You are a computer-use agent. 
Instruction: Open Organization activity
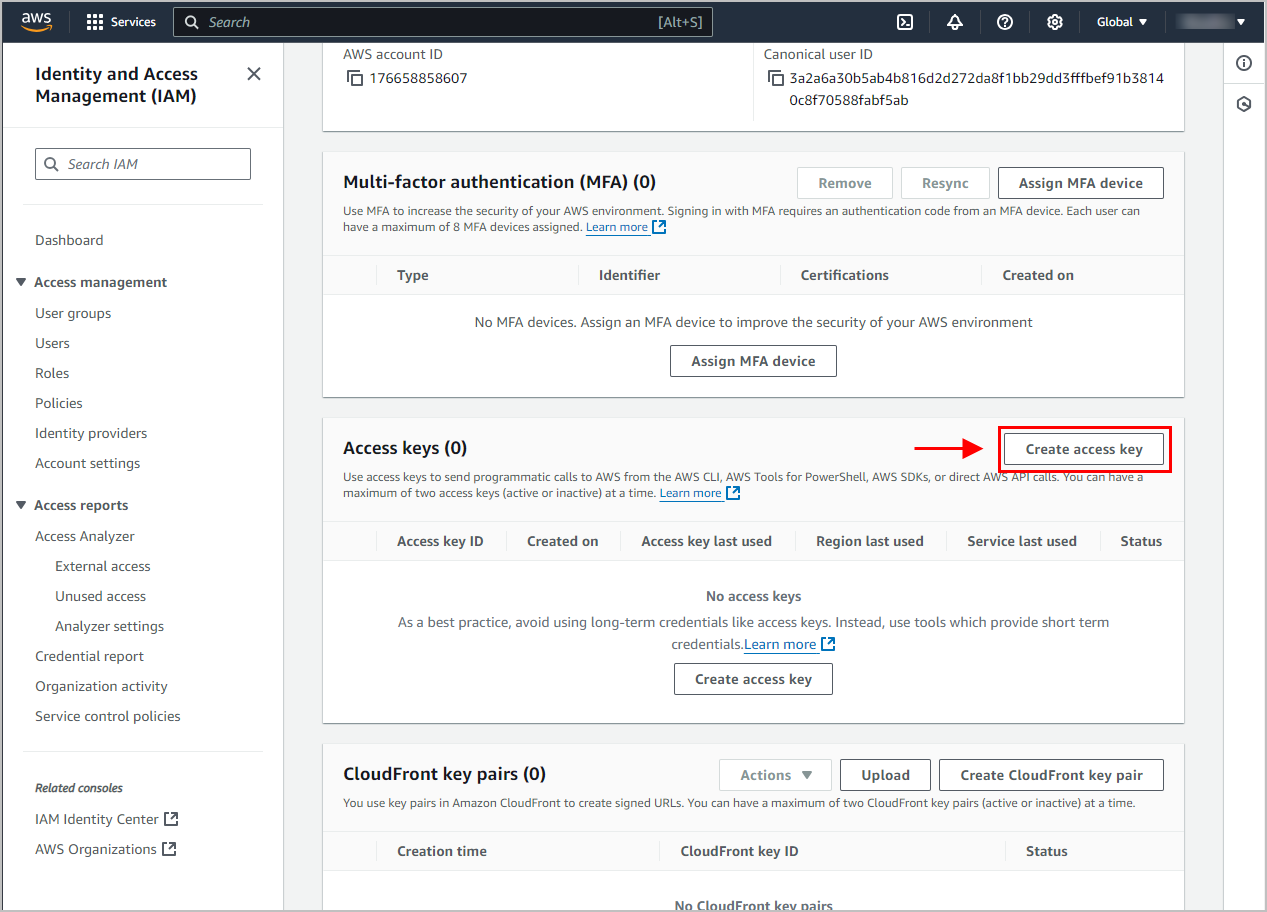click(101, 686)
